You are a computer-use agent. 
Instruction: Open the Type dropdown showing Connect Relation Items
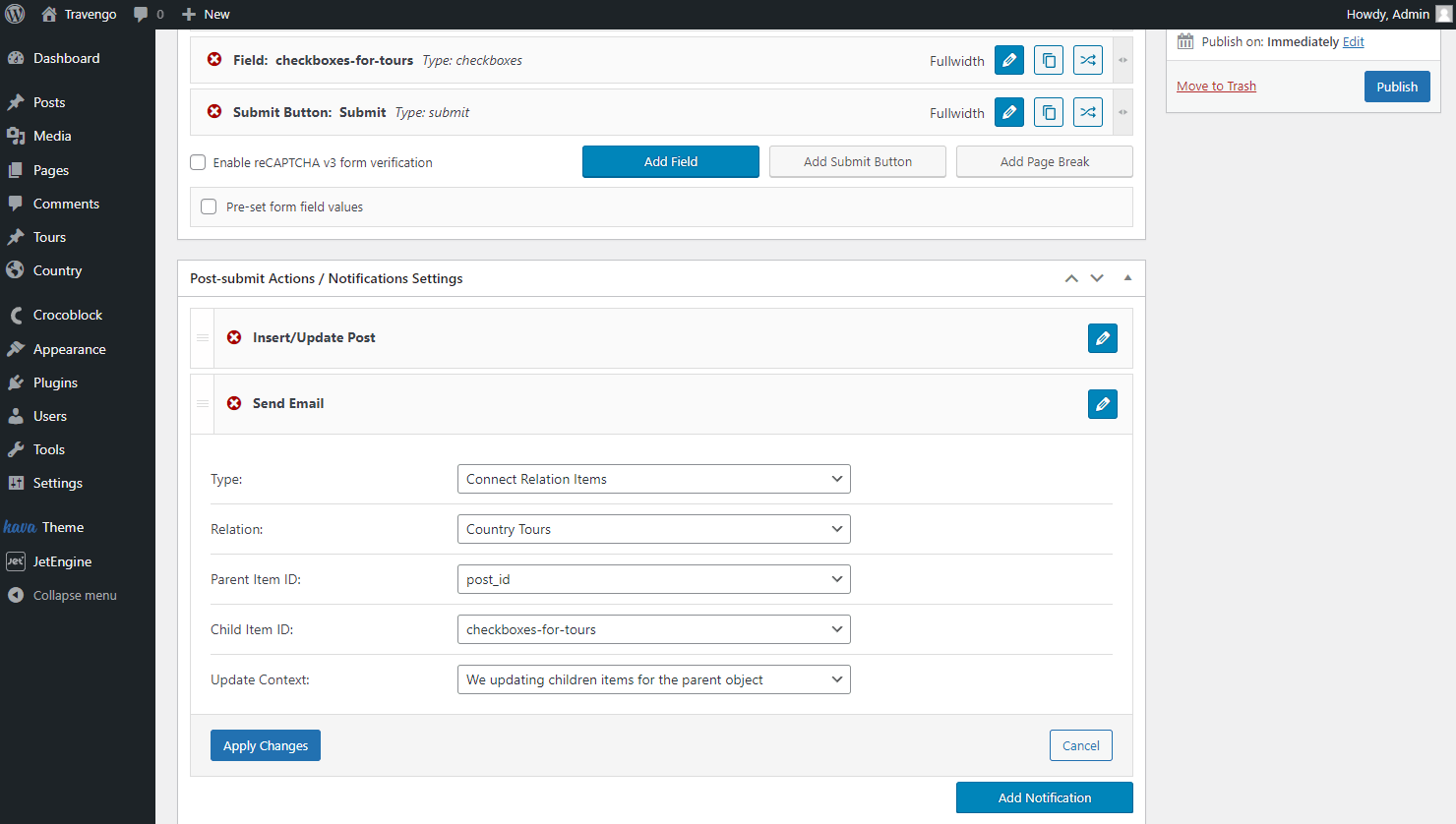pos(654,479)
